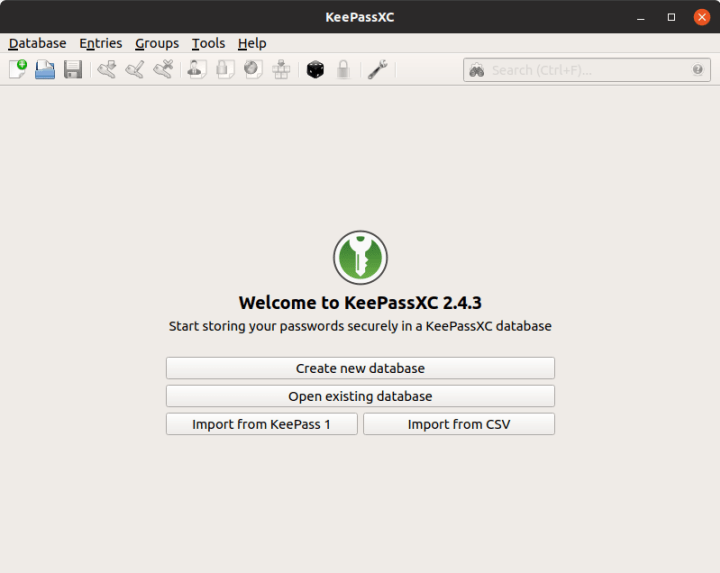This screenshot has width=720, height=573.
Task: Click the Save database floppy icon
Action: coord(73,69)
